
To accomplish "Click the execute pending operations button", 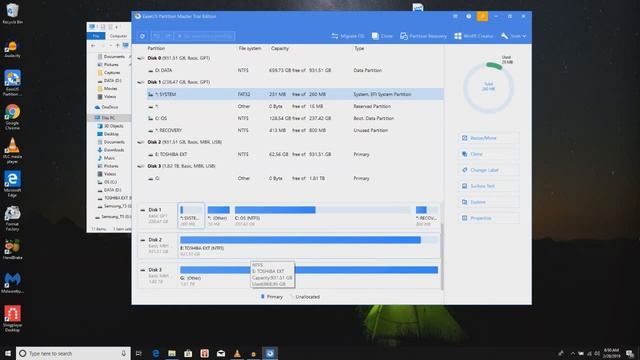I will pyautogui.click(x=205, y=36).
